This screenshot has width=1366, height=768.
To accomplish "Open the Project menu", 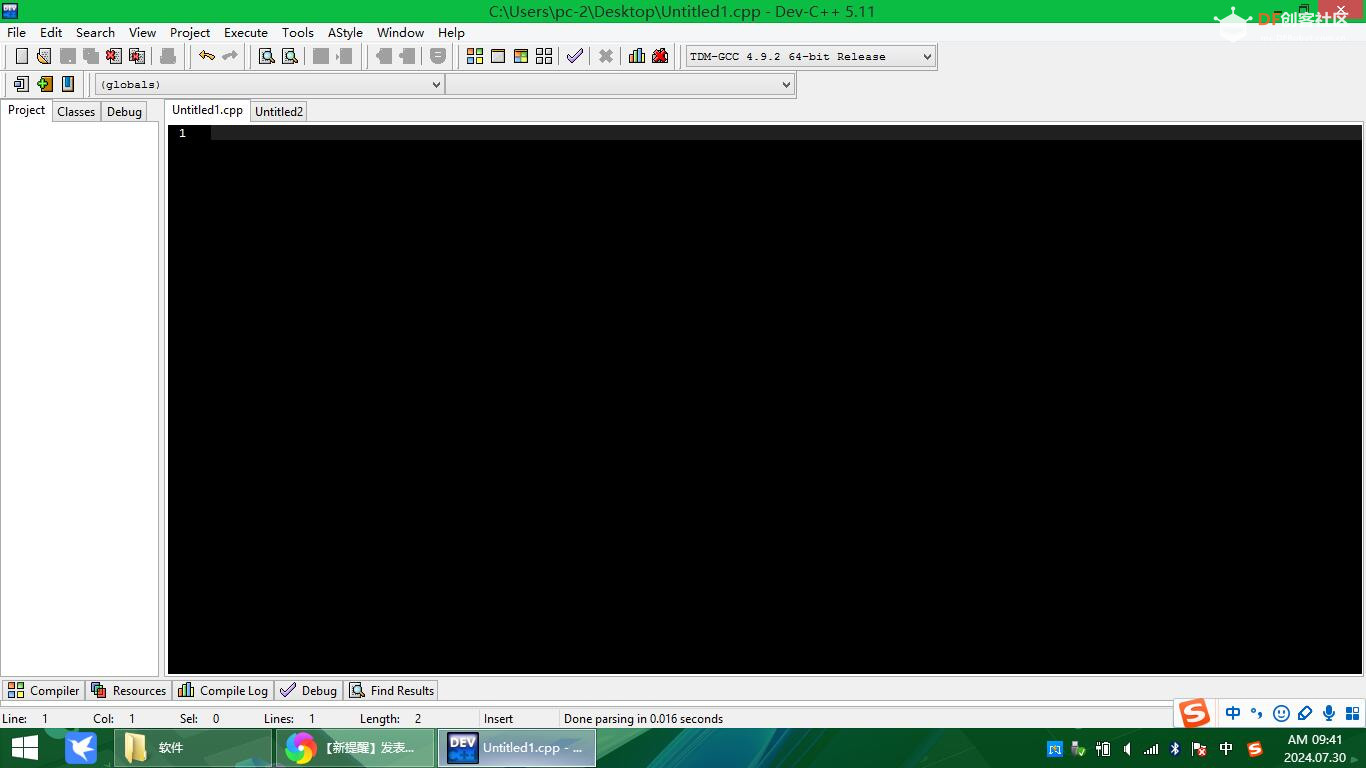I will 190,32.
